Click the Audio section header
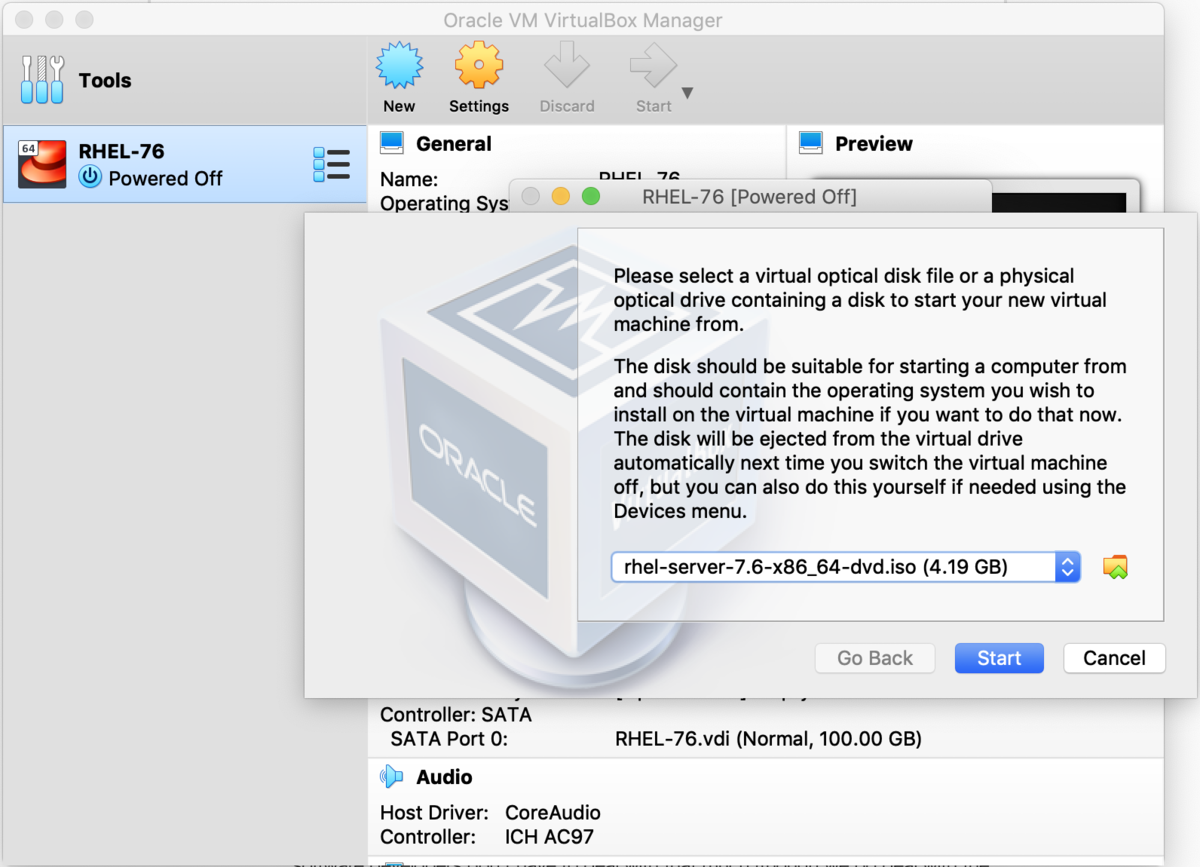 [444, 777]
